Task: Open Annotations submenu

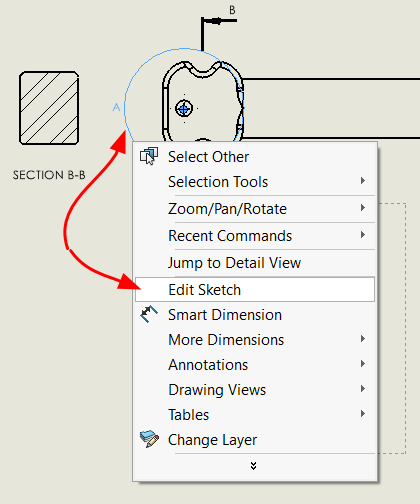Action: click(255, 365)
